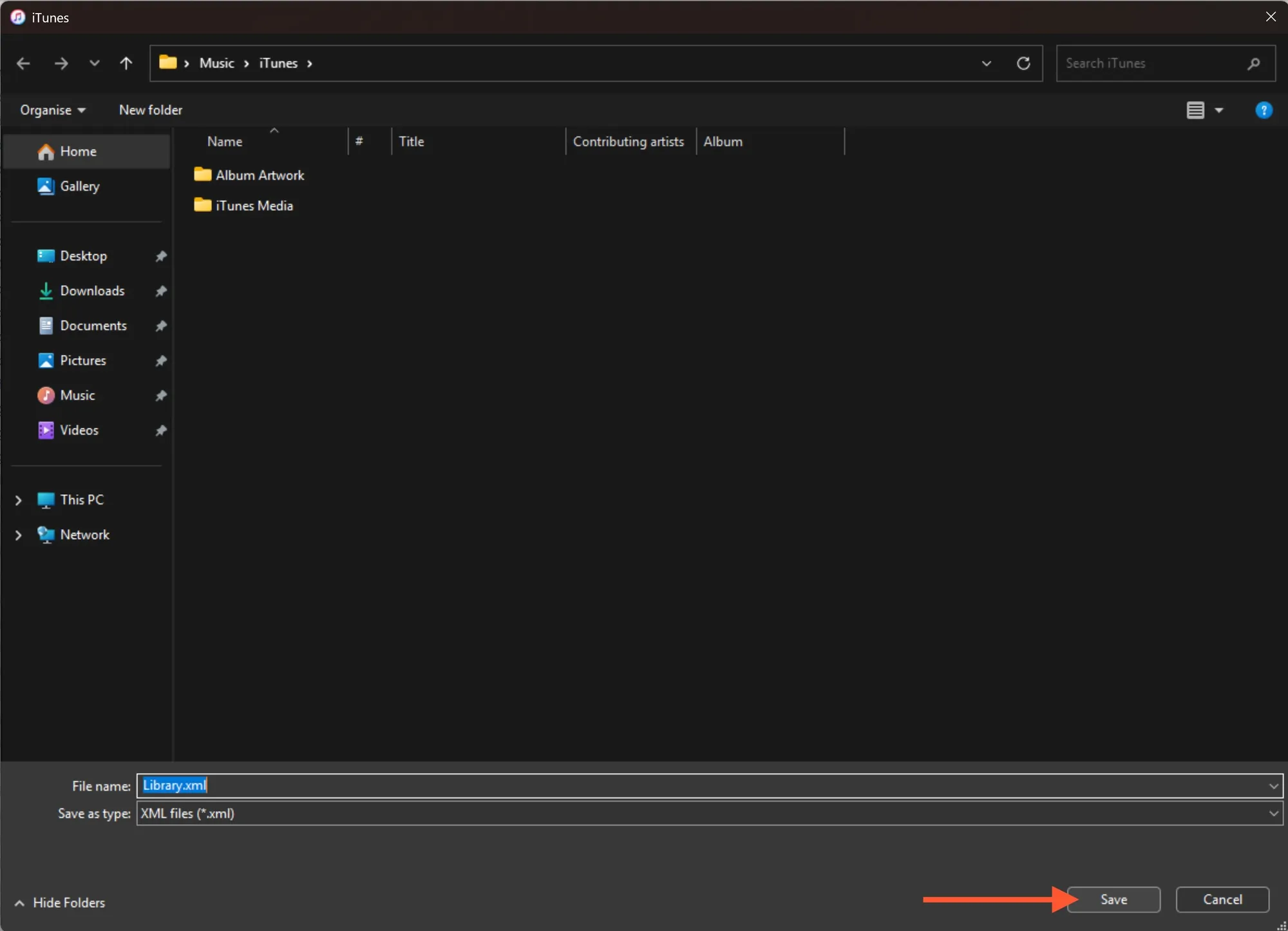Click the view layout icon

(1195, 110)
